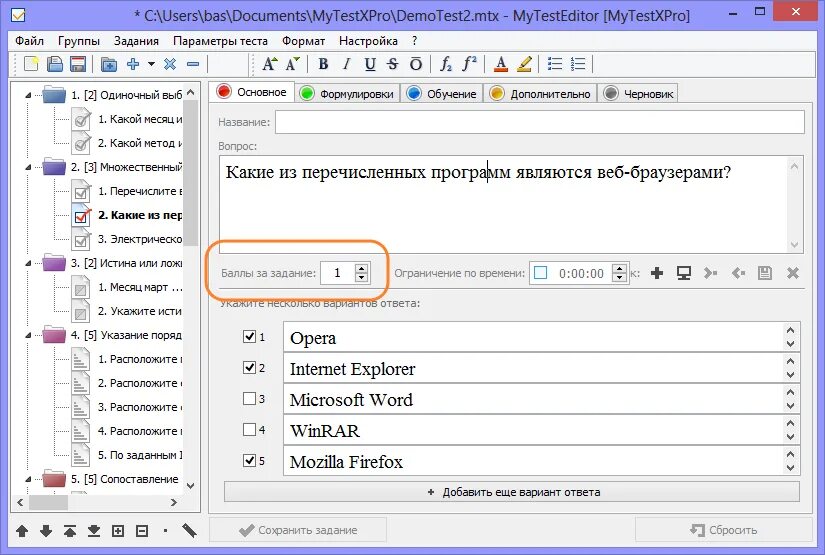Viewport: 825px width, 555px height.
Task: Click the Сбросить button
Action: (x=723, y=530)
